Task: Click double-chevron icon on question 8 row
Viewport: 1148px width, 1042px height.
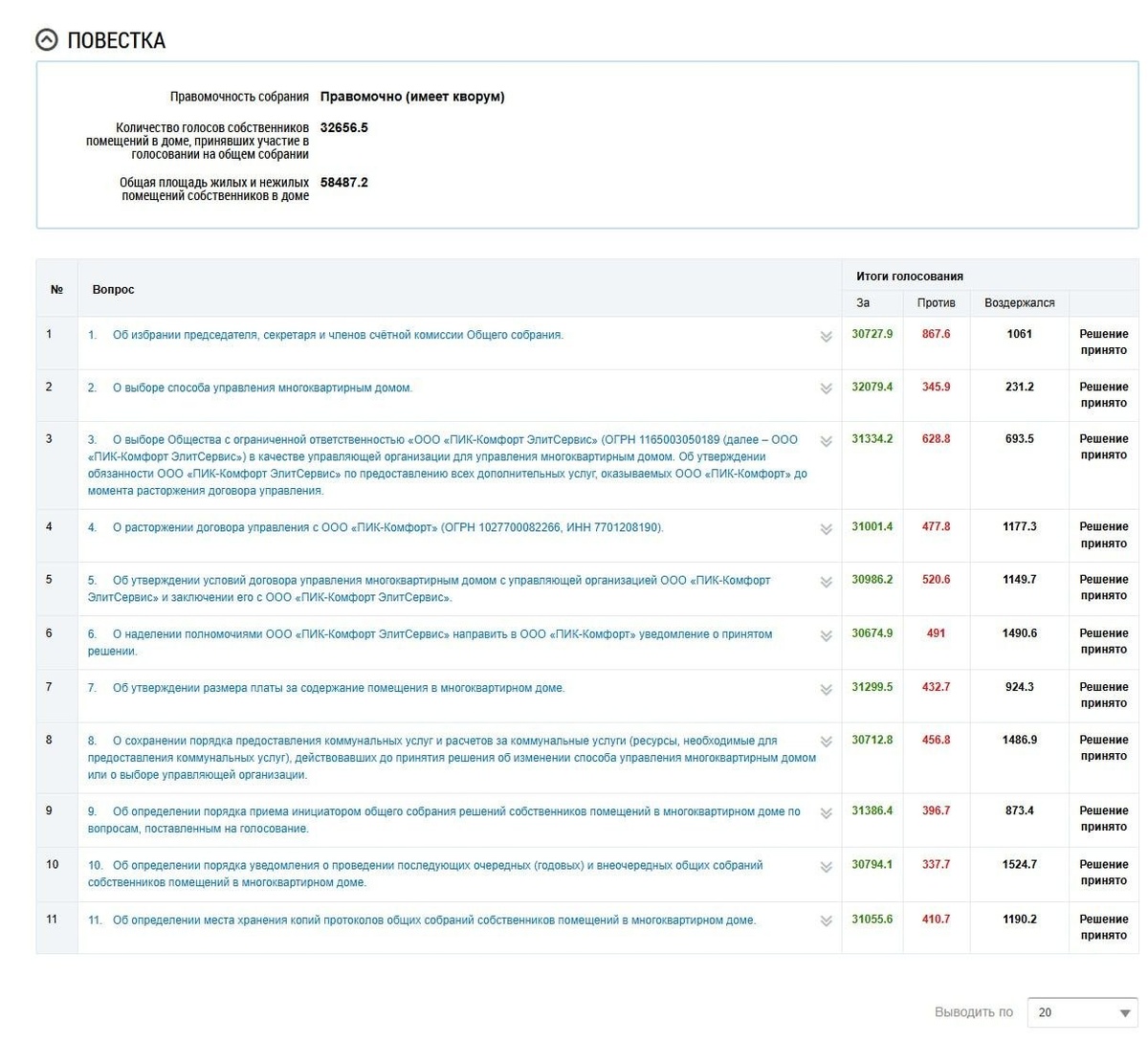Action: tap(826, 743)
